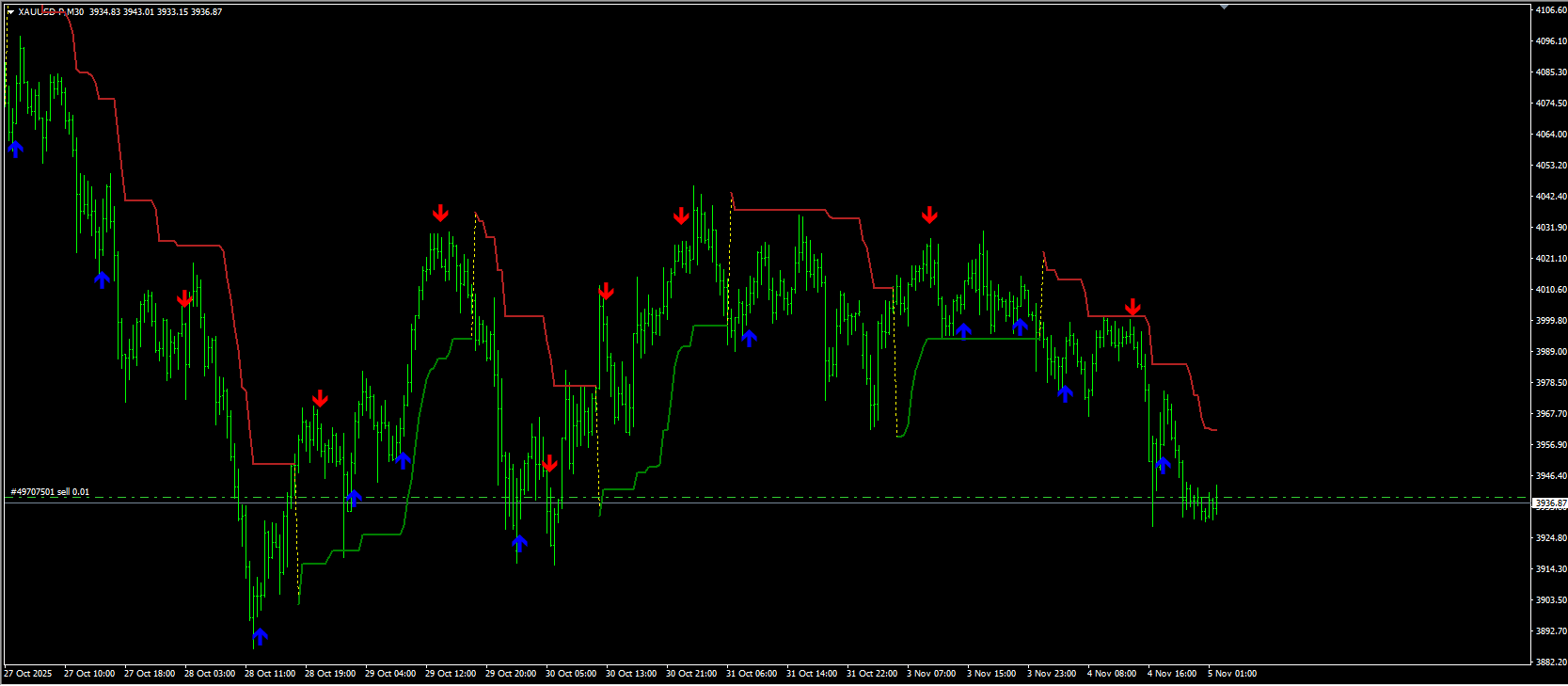
Task: Click the 5 Nov 01:00 time axis label
Action: pos(1232,674)
